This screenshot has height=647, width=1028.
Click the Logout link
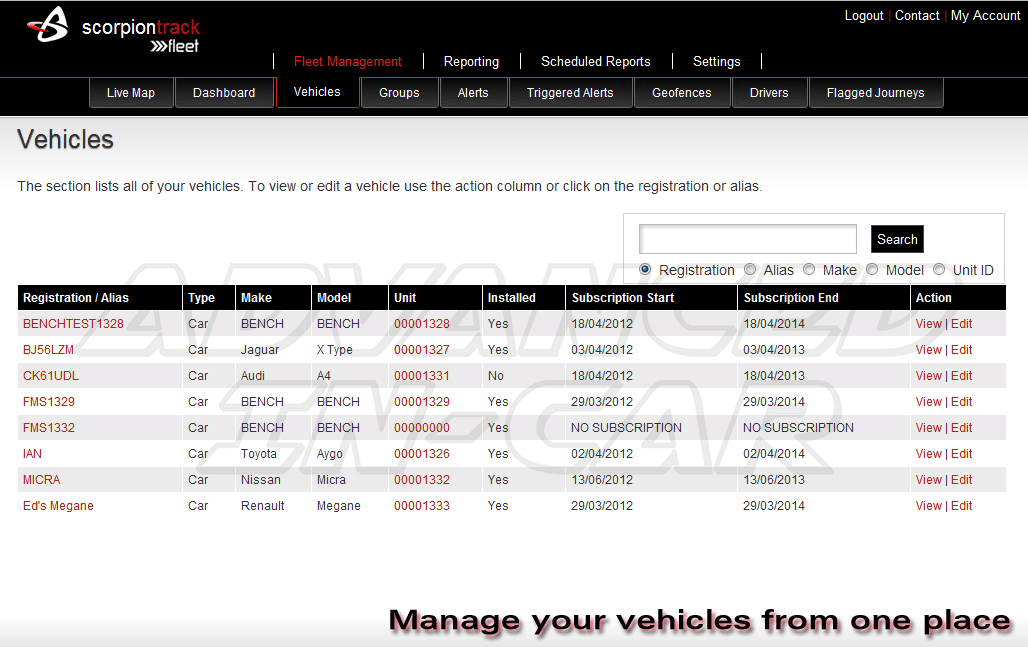(864, 16)
